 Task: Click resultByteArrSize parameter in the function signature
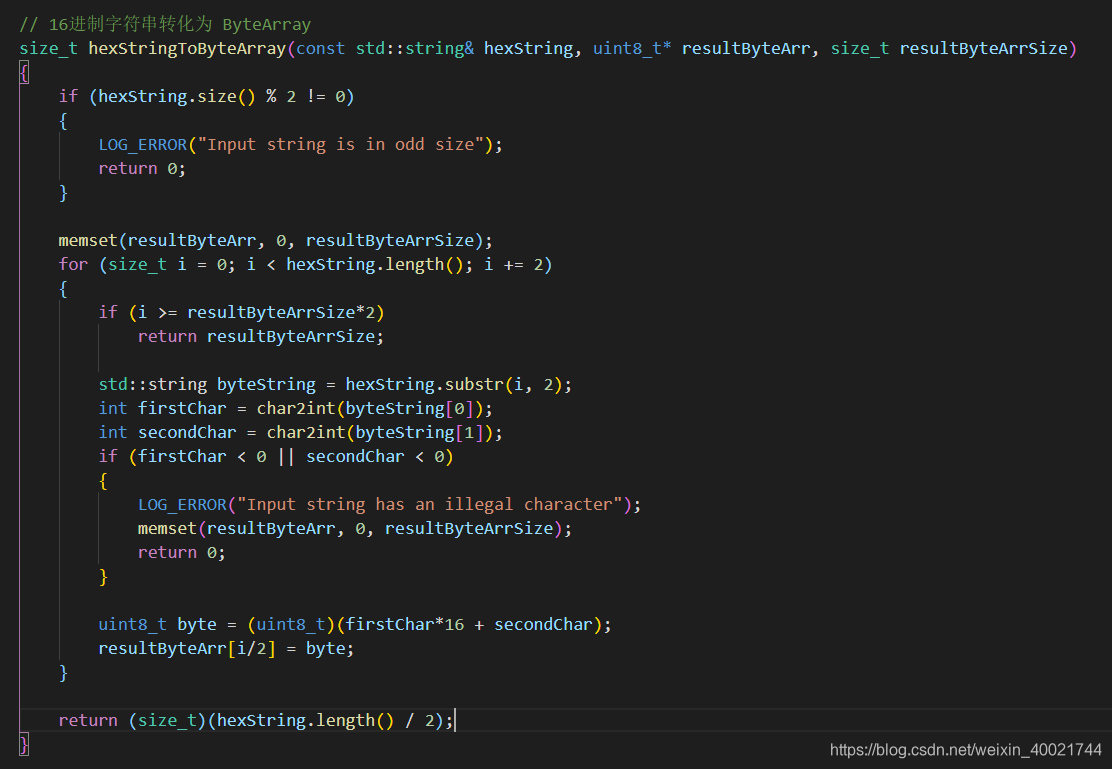point(983,48)
